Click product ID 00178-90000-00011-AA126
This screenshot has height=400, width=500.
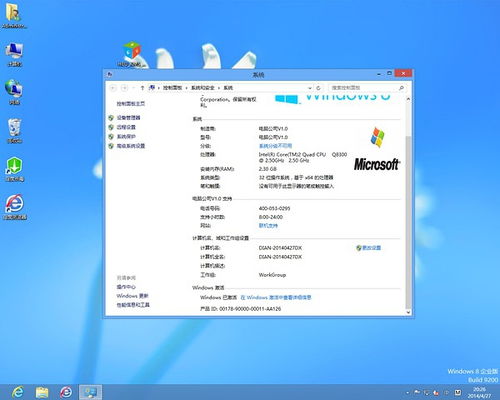(x=250, y=309)
